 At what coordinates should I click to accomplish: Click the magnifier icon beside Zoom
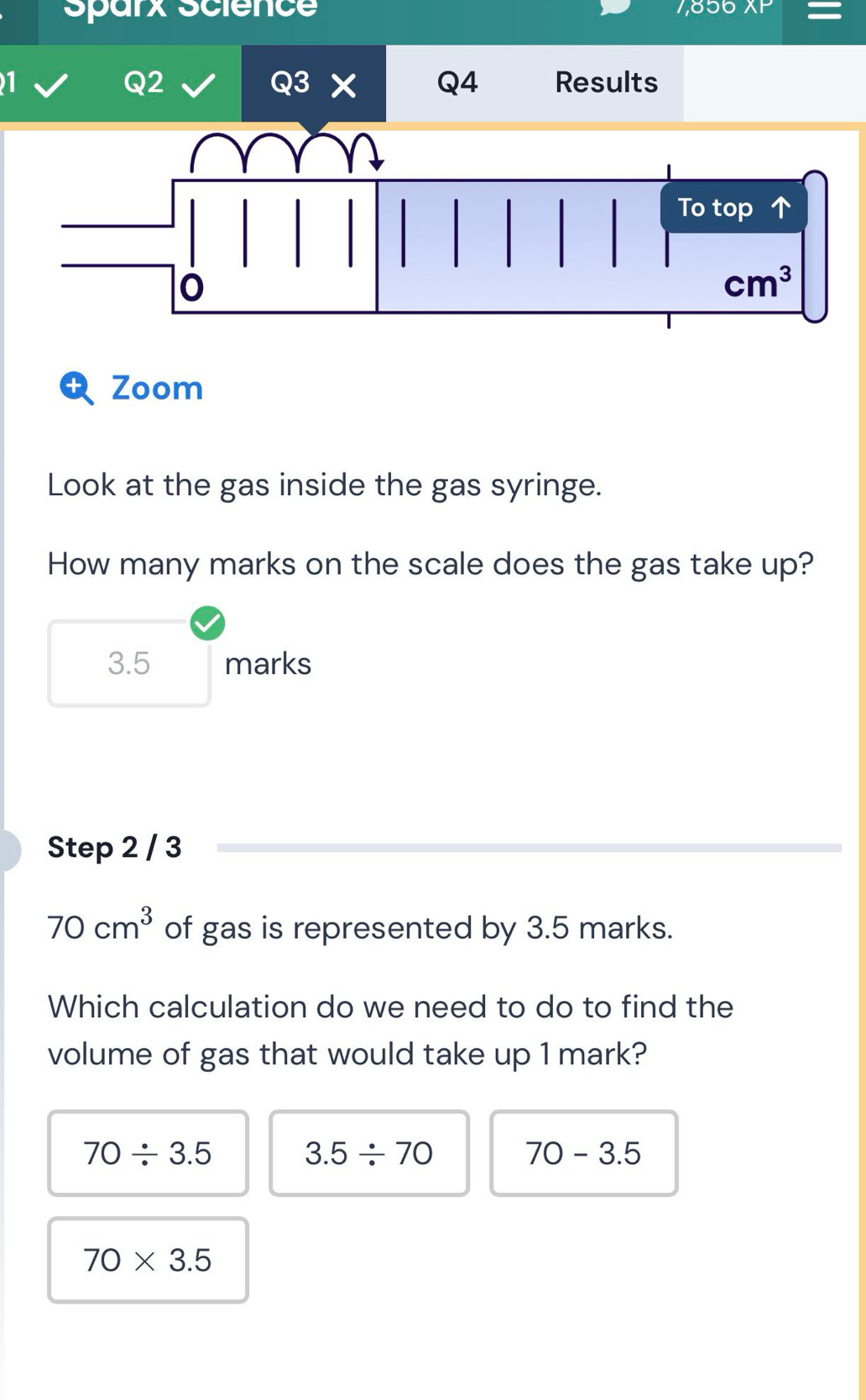(x=77, y=389)
